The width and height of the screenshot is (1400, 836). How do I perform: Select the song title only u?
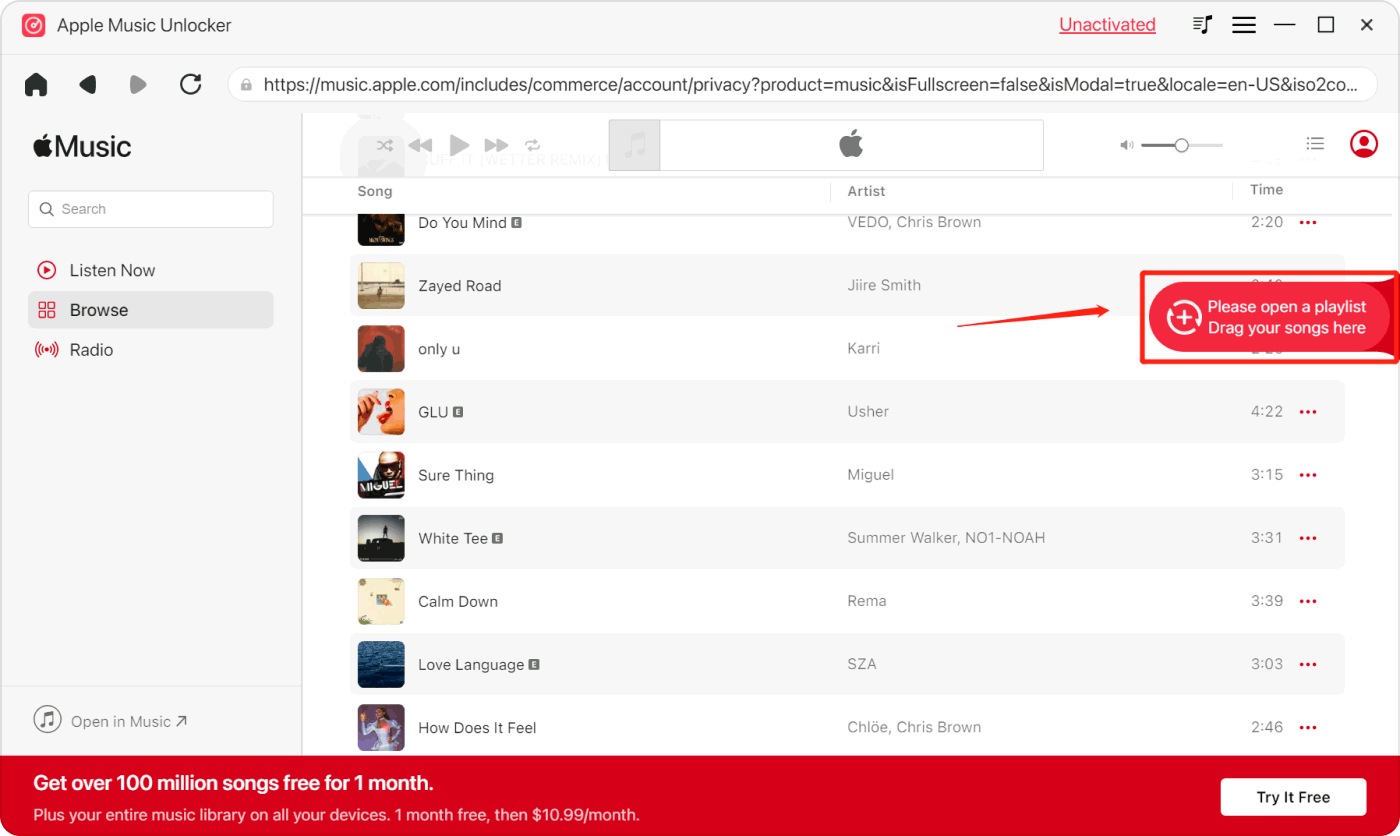(439, 349)
